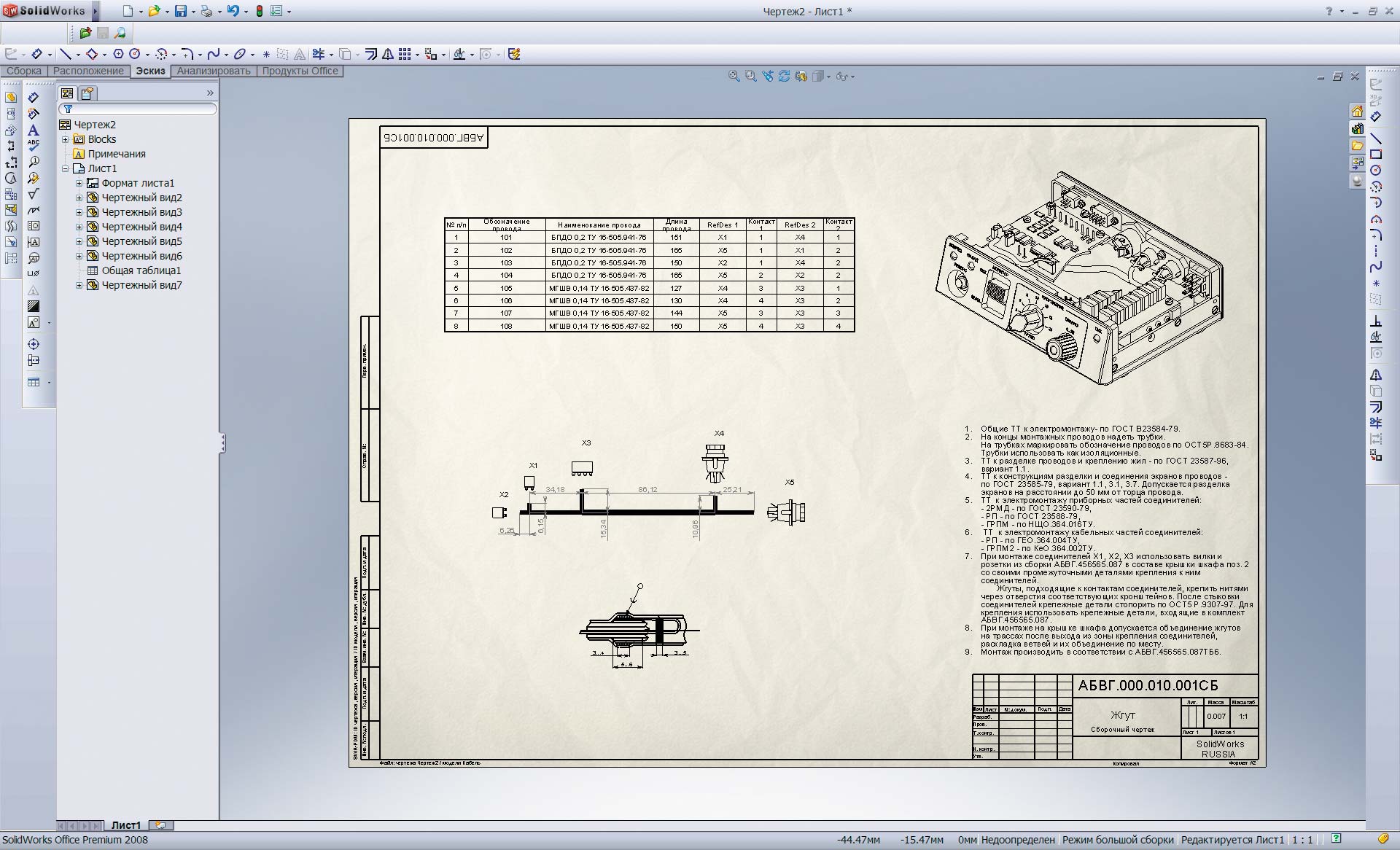Click the Area Hatch/Fill icon

33,306
